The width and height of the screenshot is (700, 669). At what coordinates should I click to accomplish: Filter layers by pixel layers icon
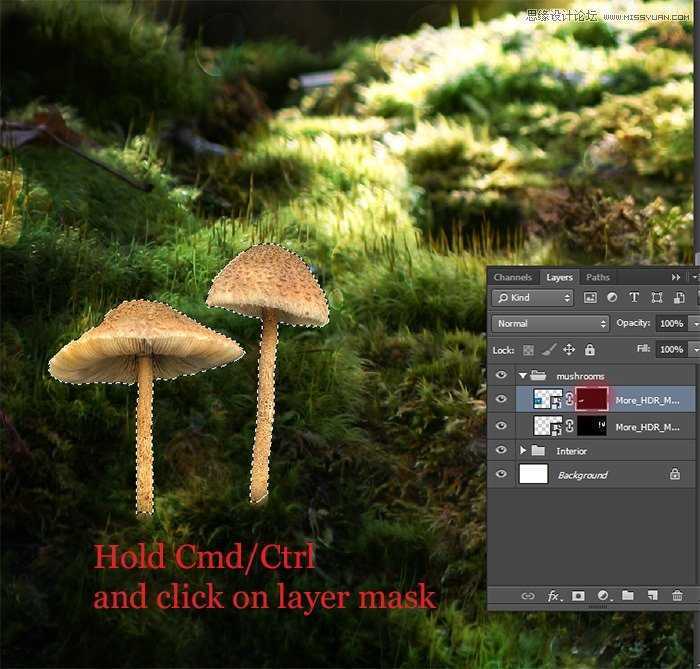590,298
